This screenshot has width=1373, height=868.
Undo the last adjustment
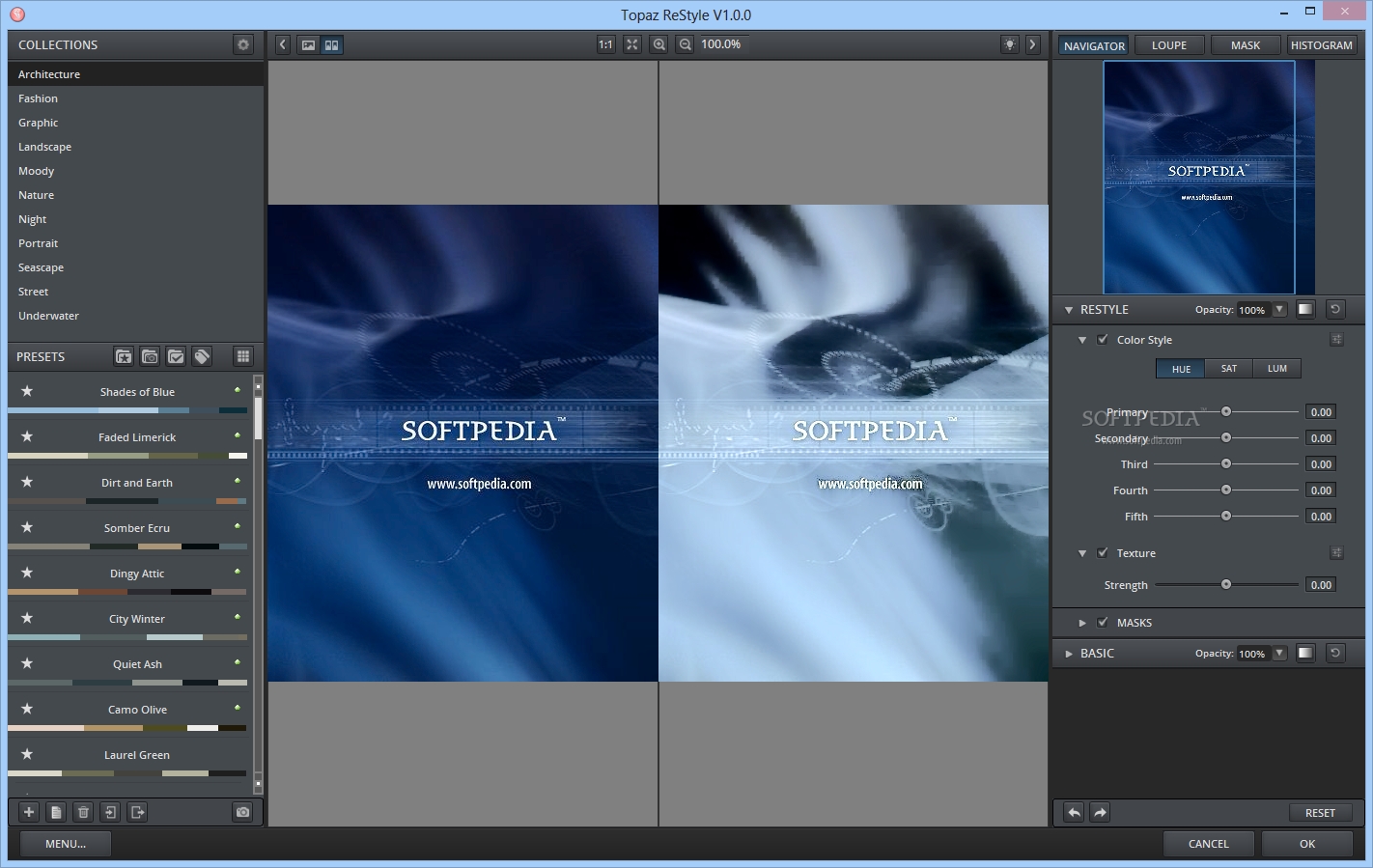point(1074,812)
